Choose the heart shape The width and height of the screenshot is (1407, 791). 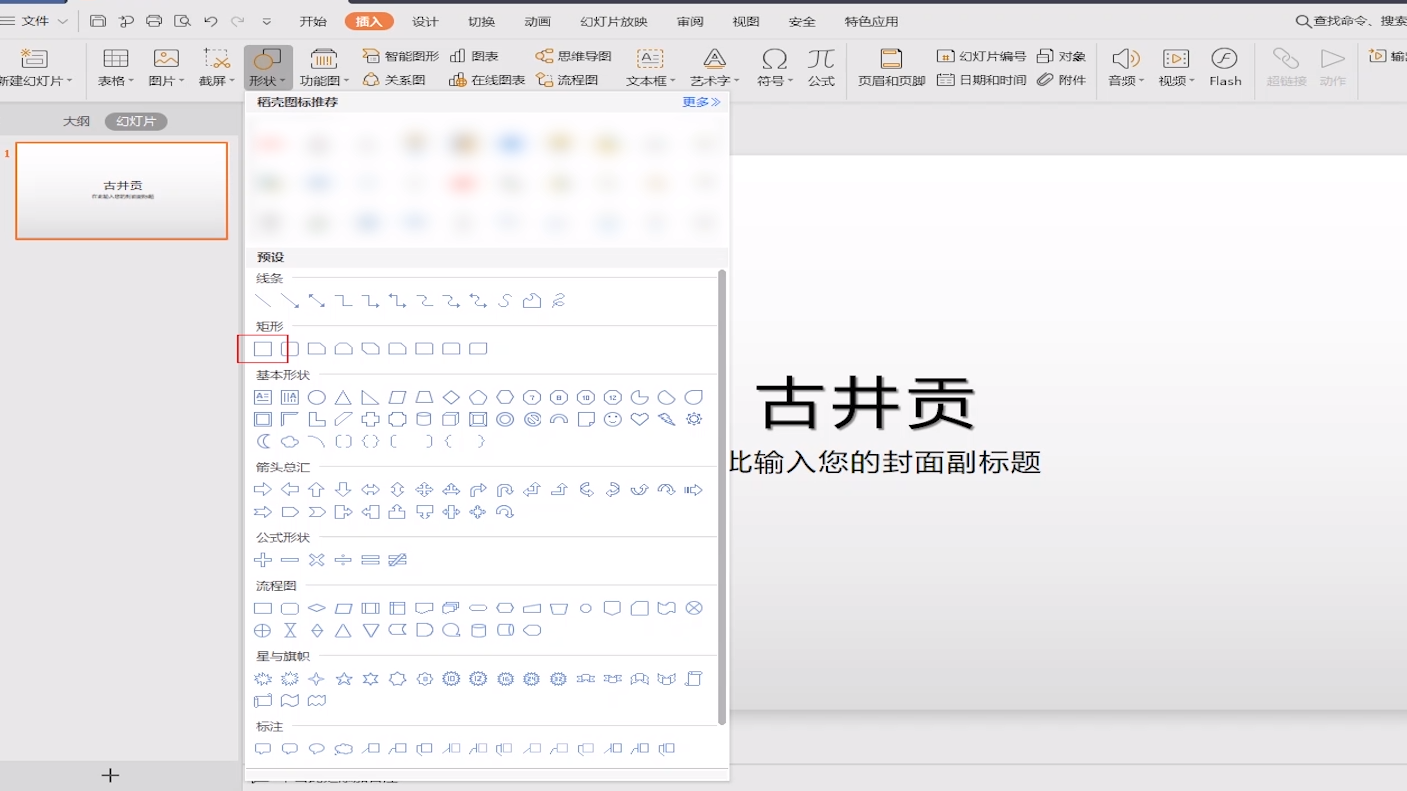click(x=640, y=419)
